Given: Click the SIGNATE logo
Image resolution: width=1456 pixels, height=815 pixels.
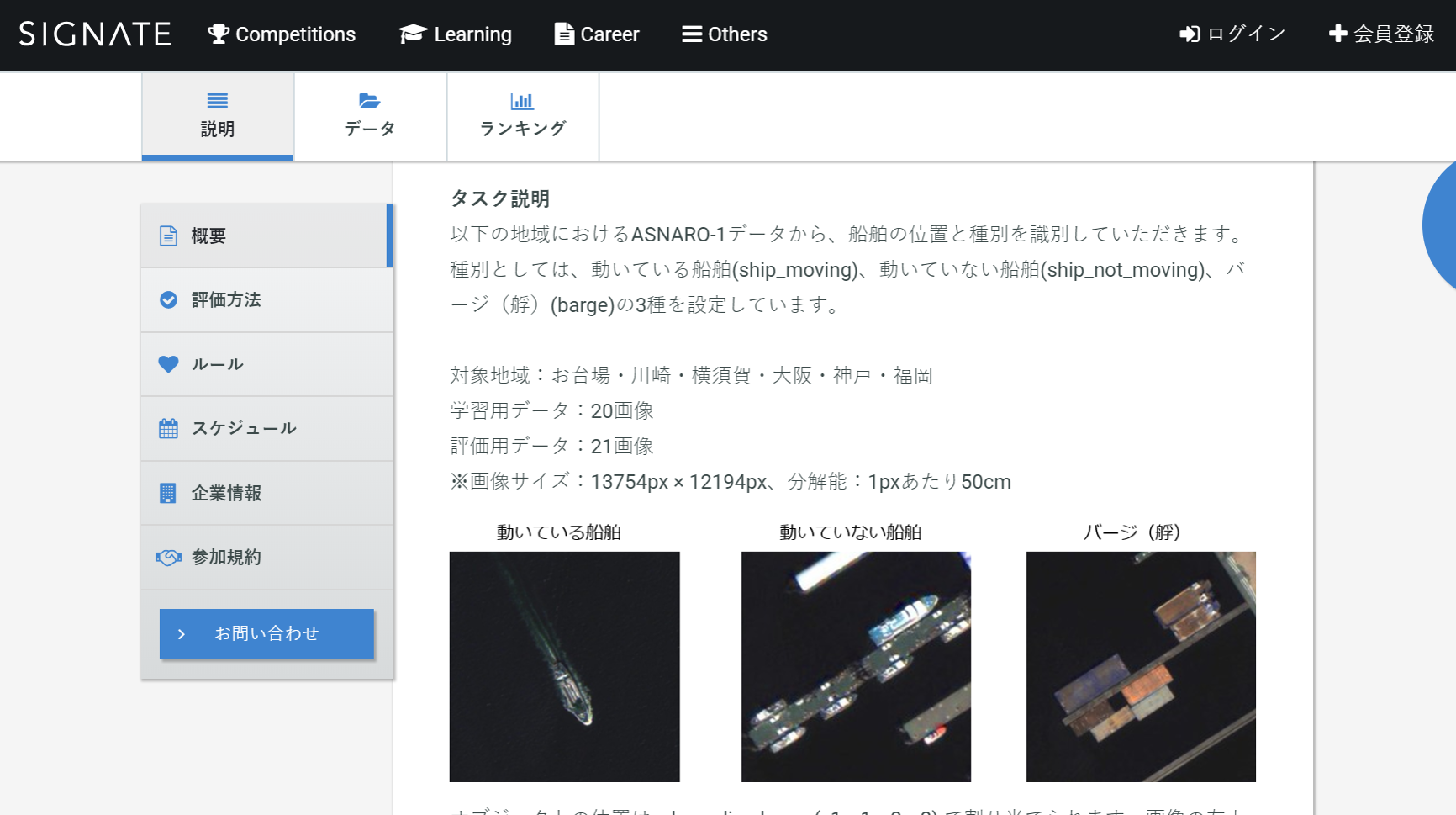Looking at the screenshot, I should pos(95,34).
